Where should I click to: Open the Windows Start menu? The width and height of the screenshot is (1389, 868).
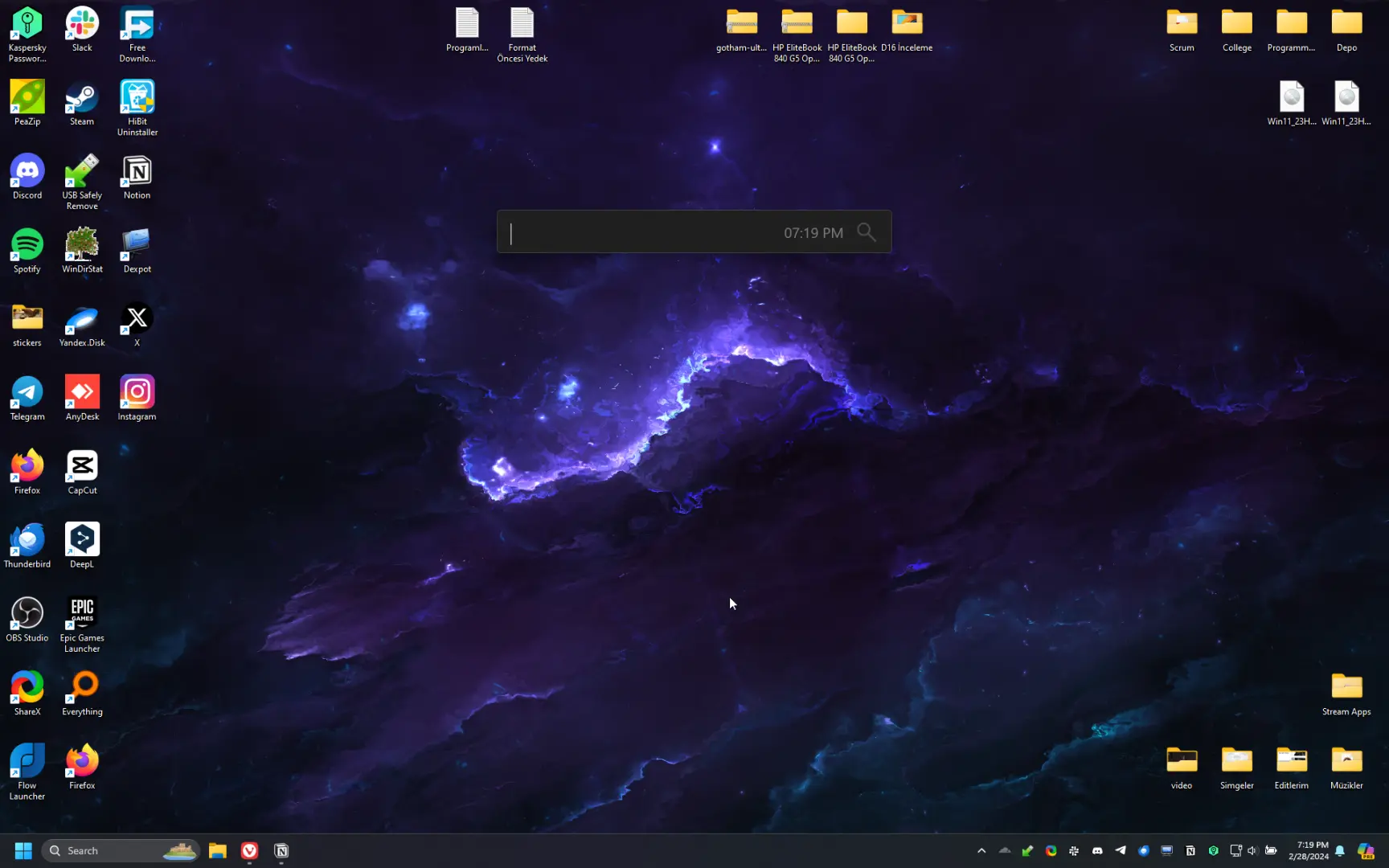pyautogui.click(x=23, y=850)
